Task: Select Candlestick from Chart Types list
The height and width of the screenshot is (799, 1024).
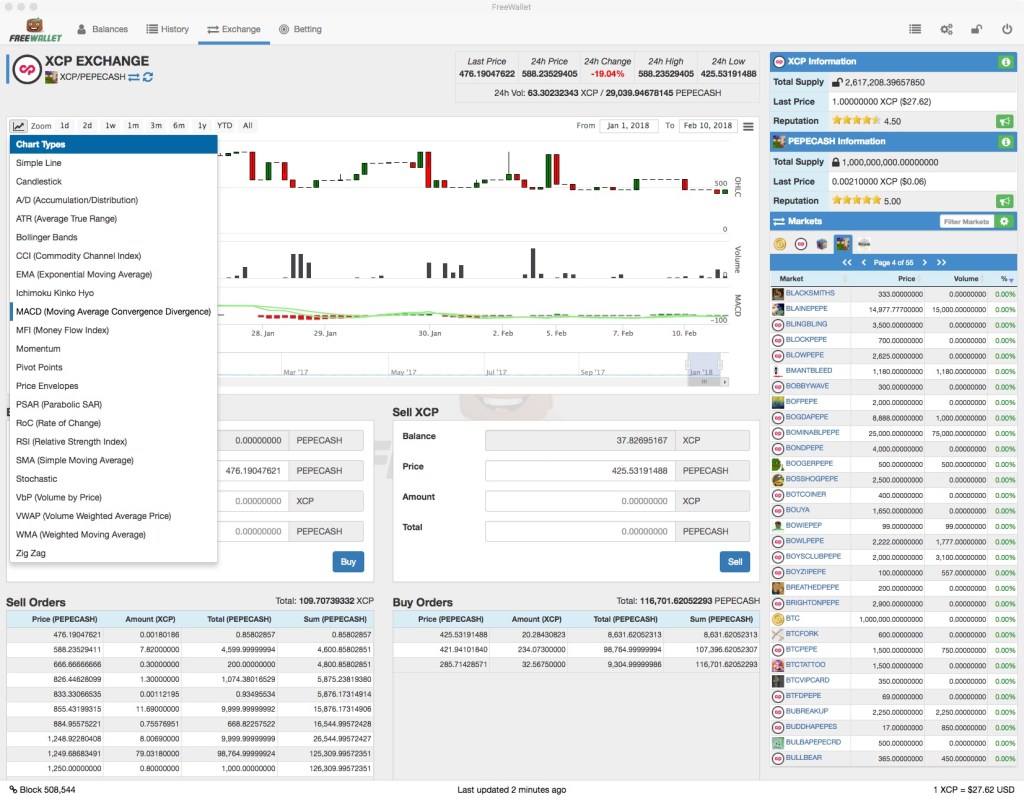Action: (39, 182)
